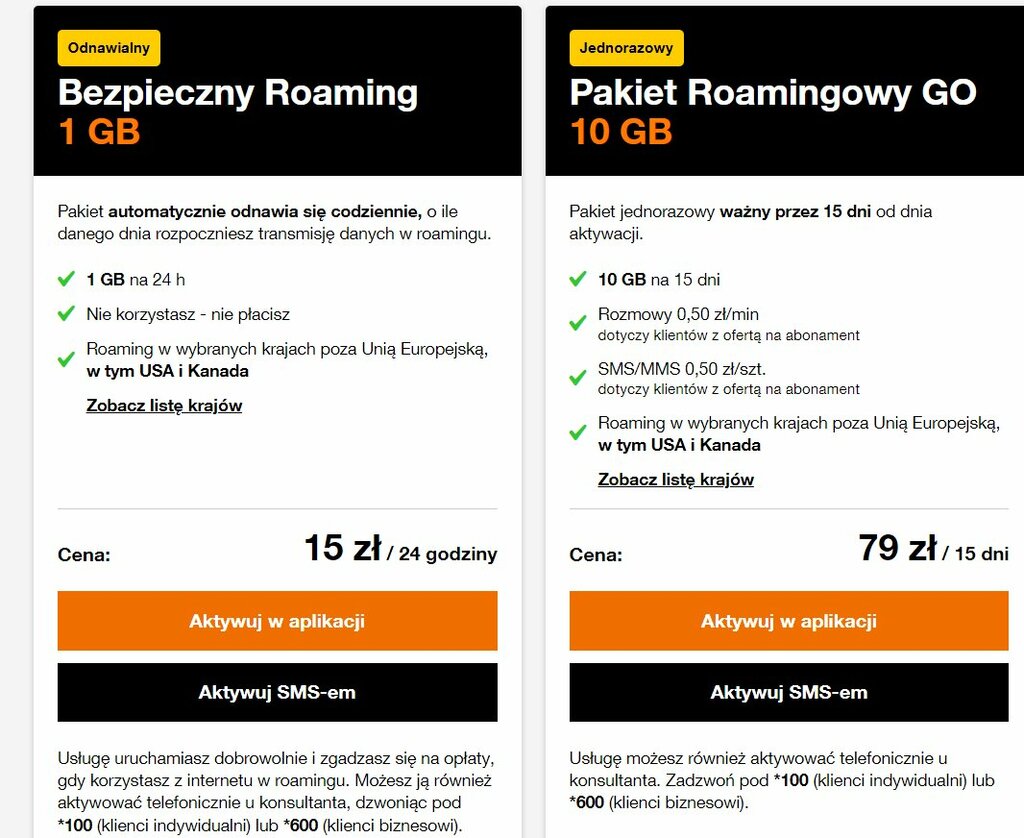The height and width of the screenshot is (838, 1024).
Task: Activate Pakiet Roamingowy GO 10 GB via SMS
Action: pos(789,692)
